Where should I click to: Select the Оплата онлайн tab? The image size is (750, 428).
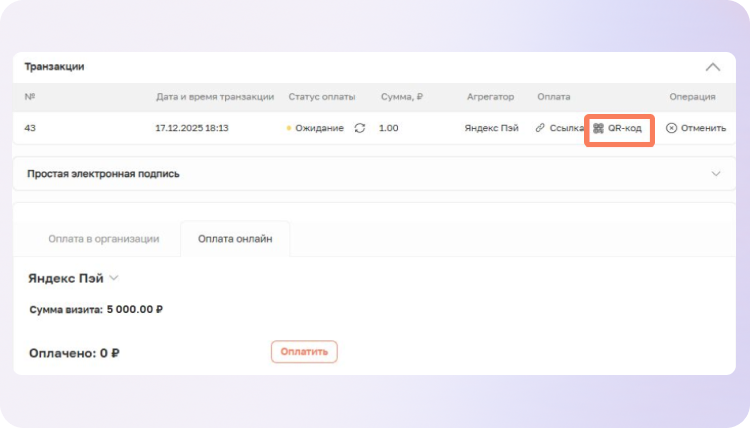[x=235, y=239]
